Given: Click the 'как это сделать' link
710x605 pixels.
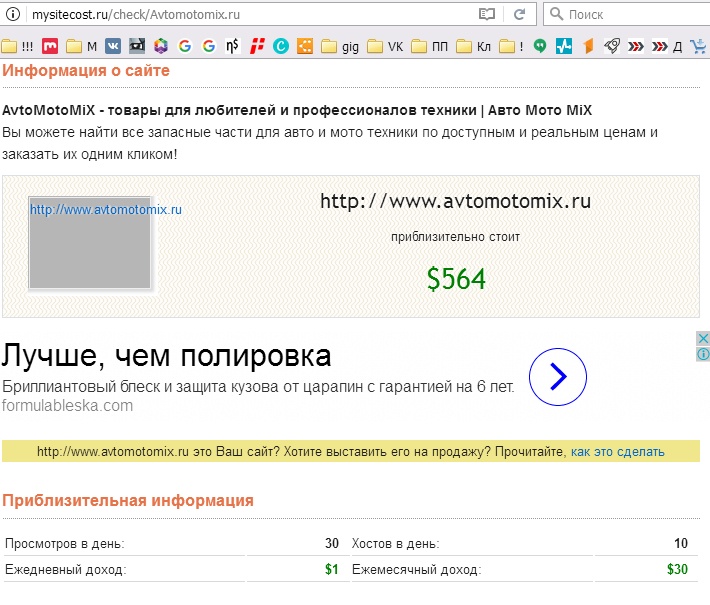Looking at the screenshot, I should [x=618, y=451].
